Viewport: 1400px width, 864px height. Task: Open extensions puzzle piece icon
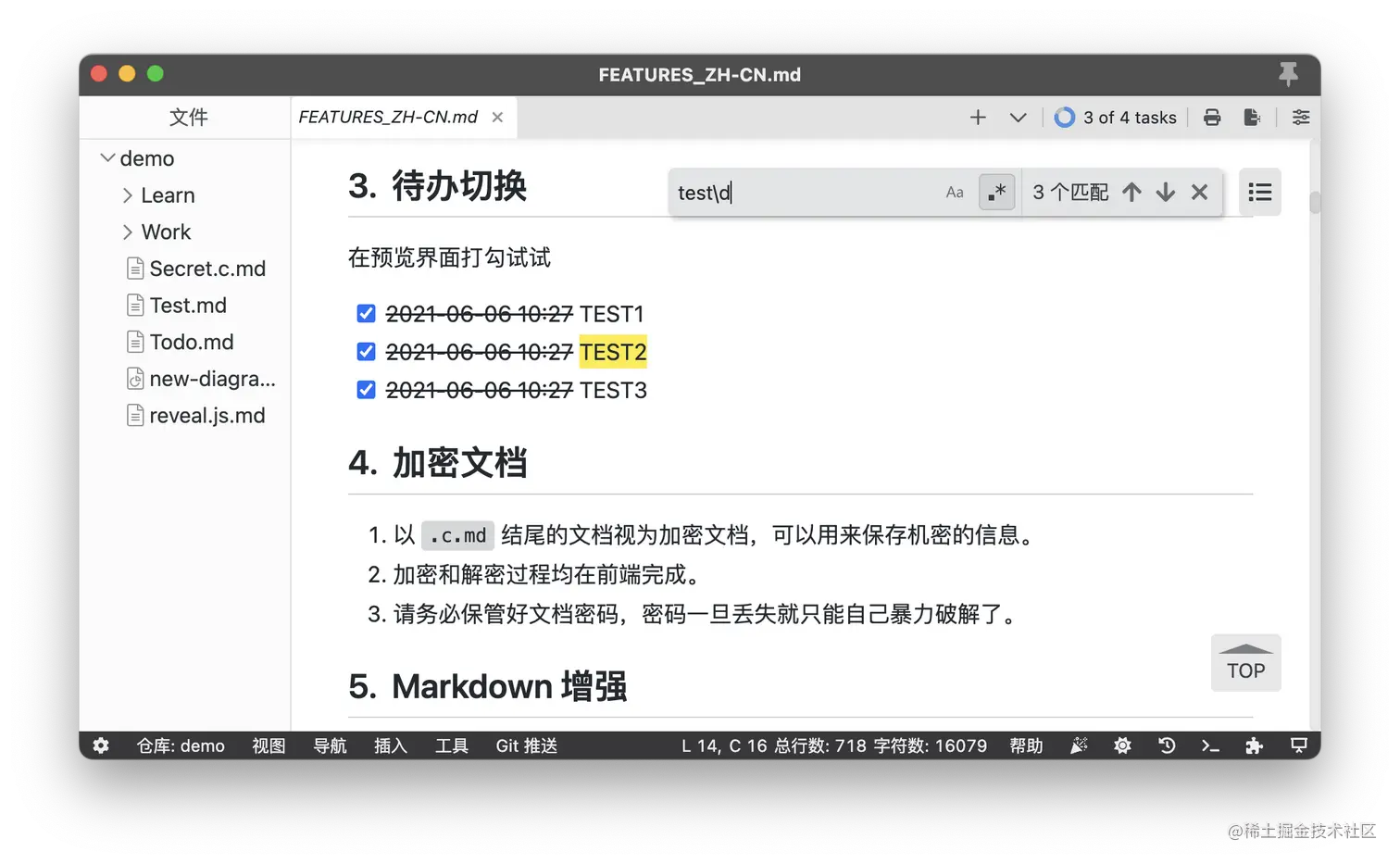(1254, 745)
